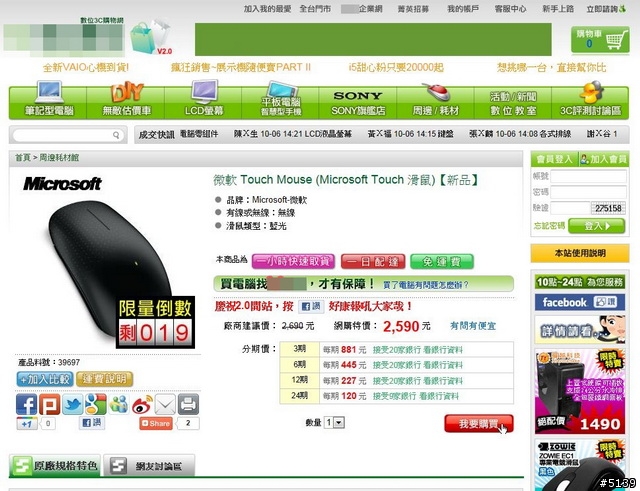
Task: Open 平板電腦 智慧型手機 category
Action: pos(280,100)
